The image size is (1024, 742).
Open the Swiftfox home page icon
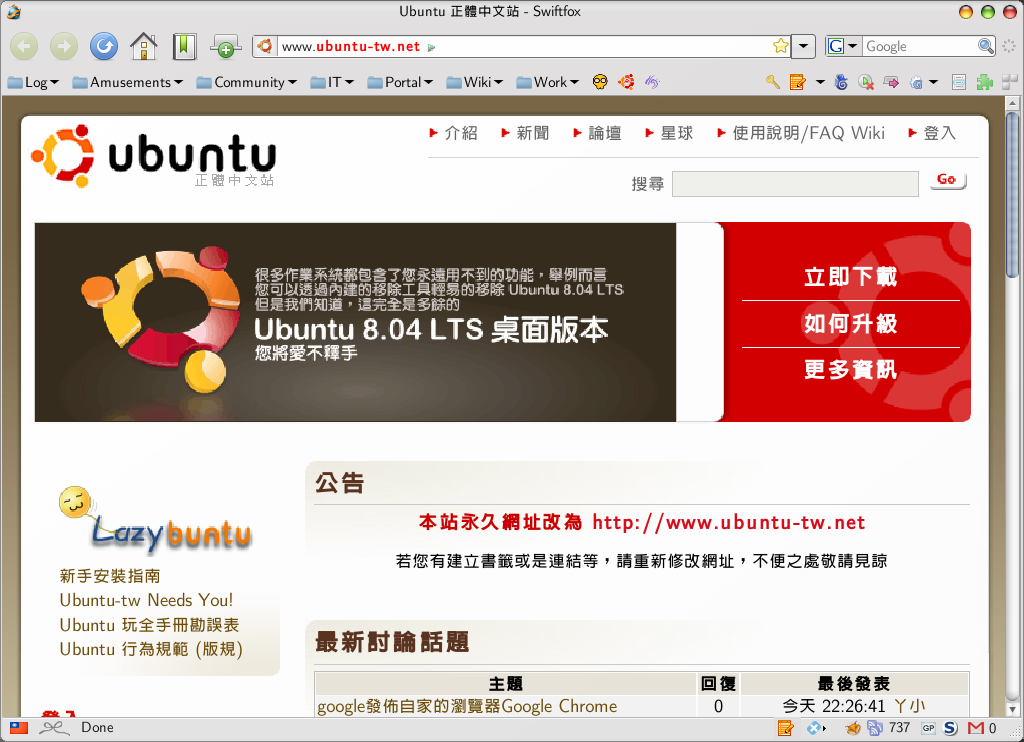[x=144, y=46]
